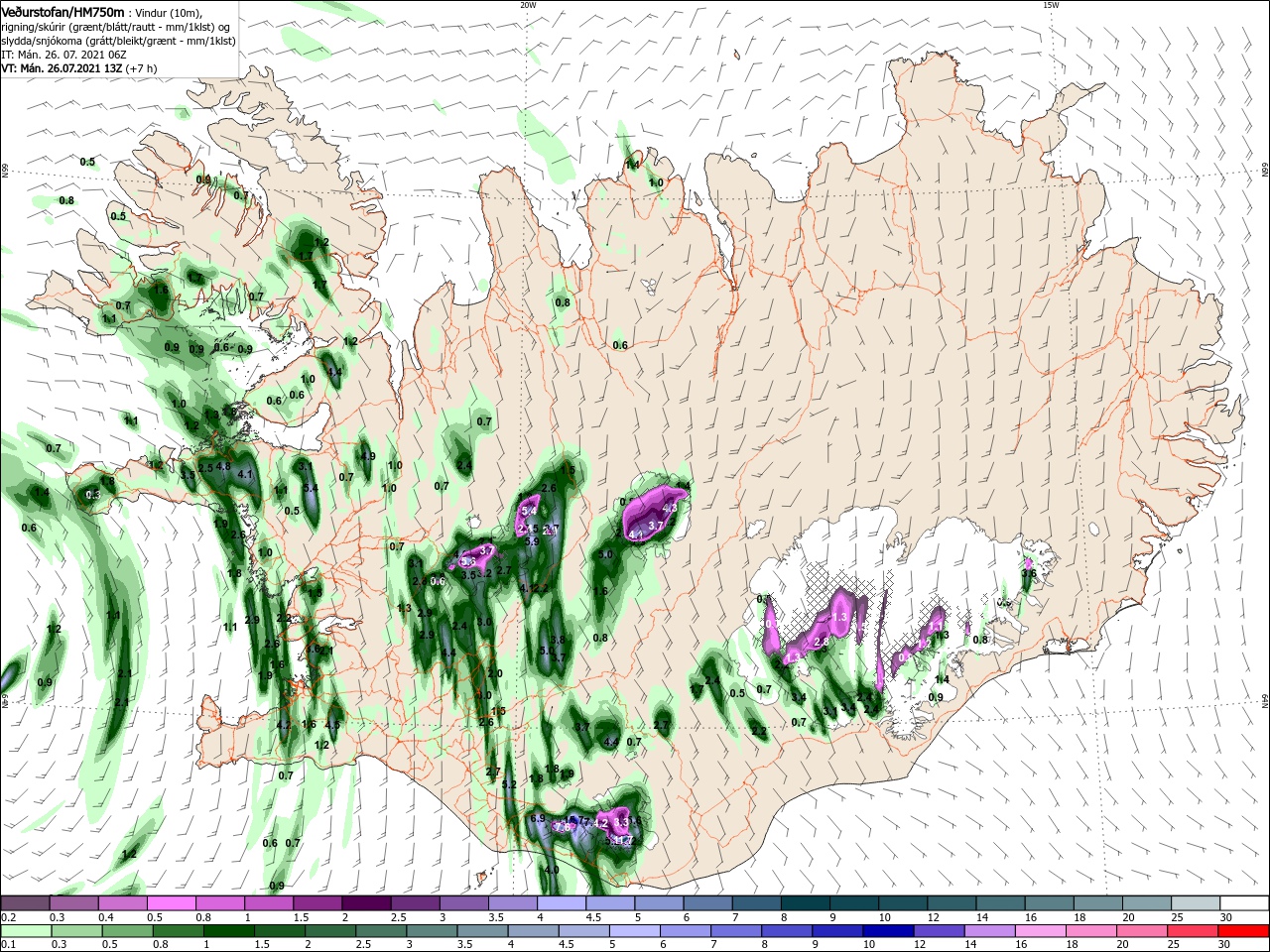The image size is (1270, 952).
Task: Click the 5.2 rainfall value on the map
Action: click(510, 784)
